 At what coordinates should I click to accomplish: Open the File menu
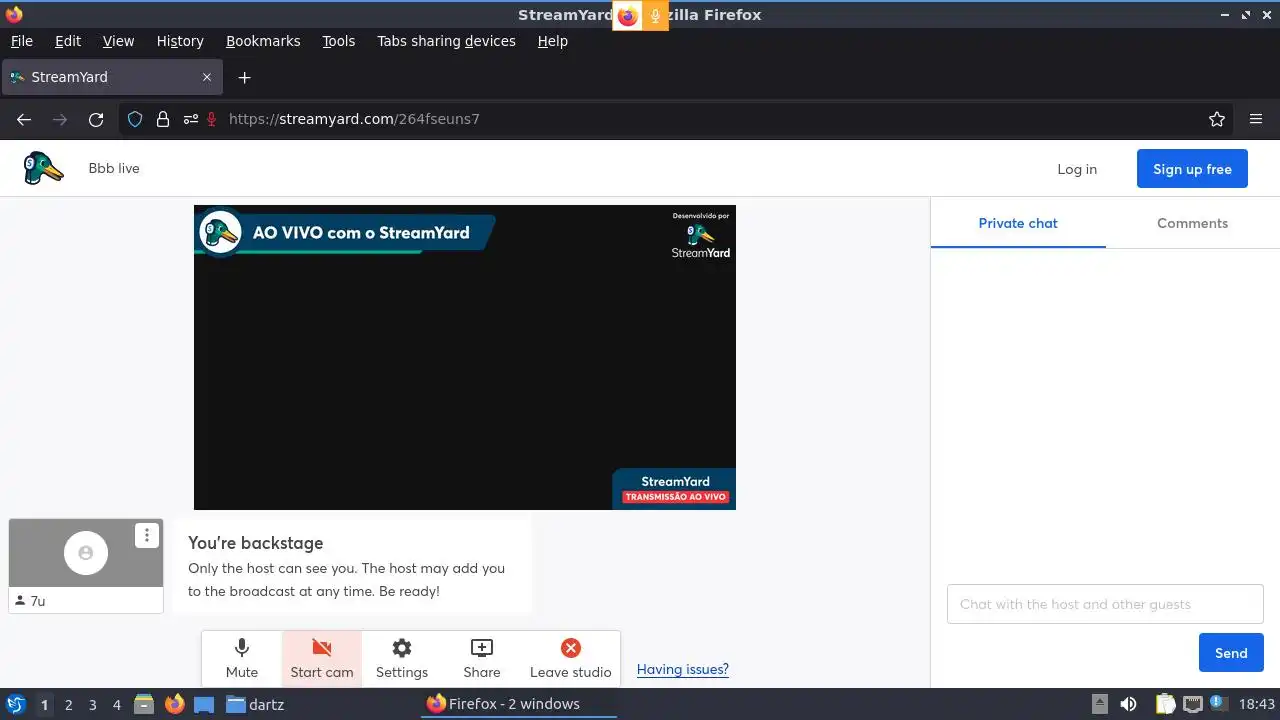pos(21,41)
